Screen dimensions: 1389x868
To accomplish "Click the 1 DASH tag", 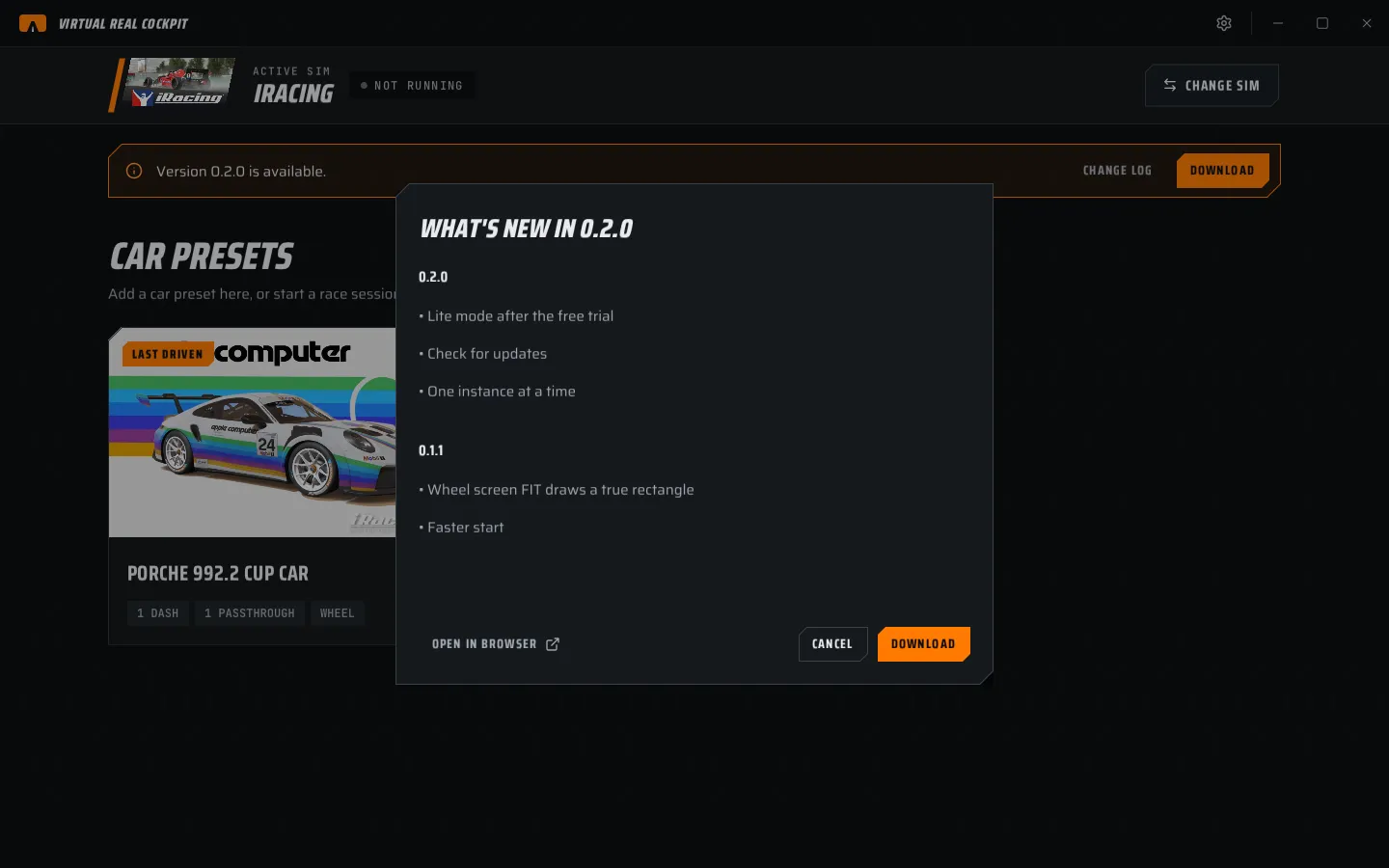I will [x=158, y=613].
